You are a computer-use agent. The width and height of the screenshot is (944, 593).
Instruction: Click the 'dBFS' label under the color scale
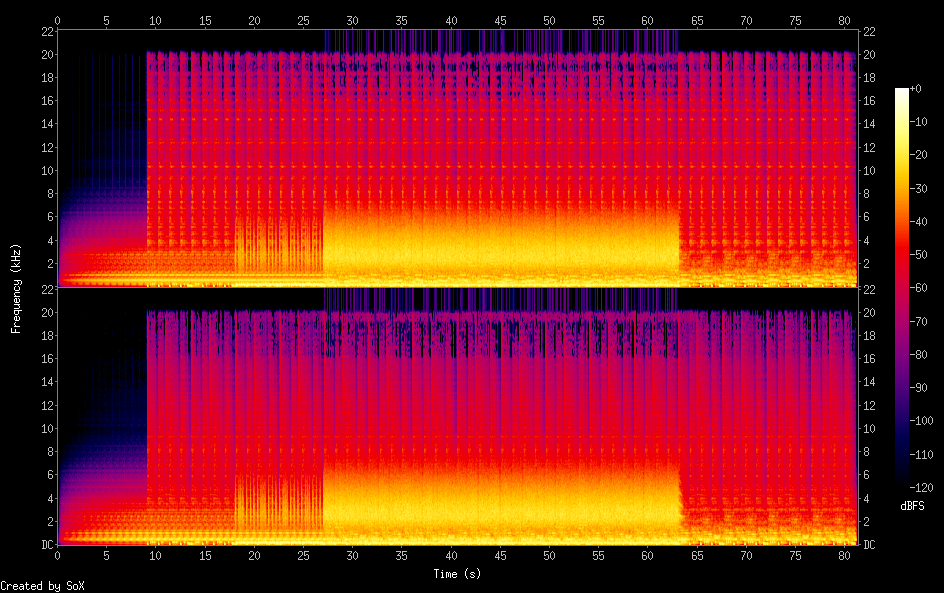point(912,507)
